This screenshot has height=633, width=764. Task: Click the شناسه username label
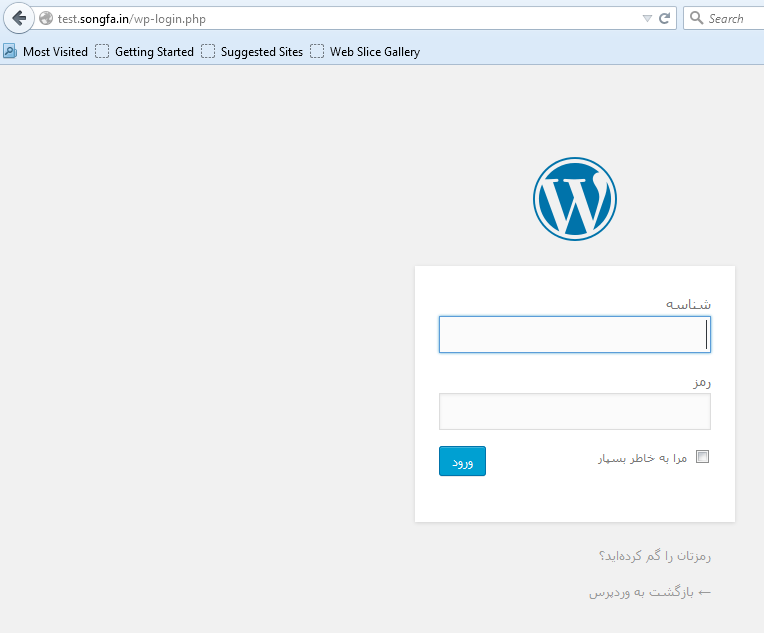click(688, 304)
